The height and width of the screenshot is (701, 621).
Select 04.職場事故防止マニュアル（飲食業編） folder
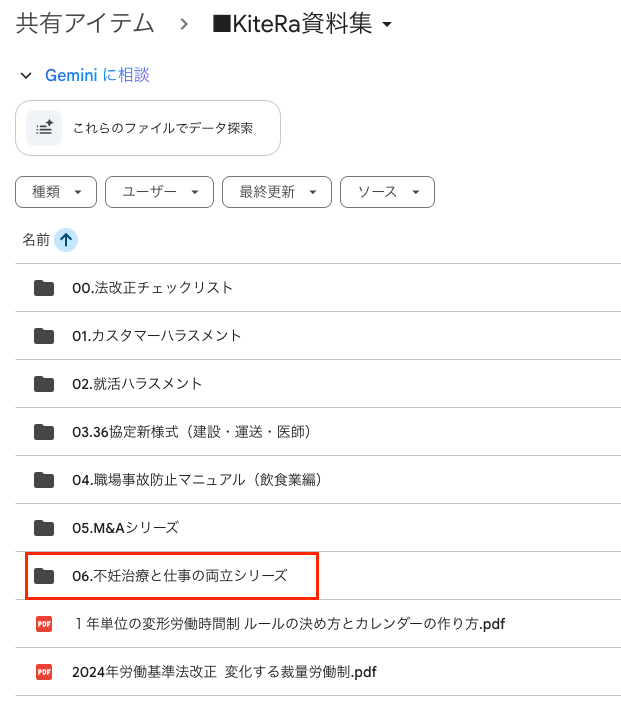[196, 480]
